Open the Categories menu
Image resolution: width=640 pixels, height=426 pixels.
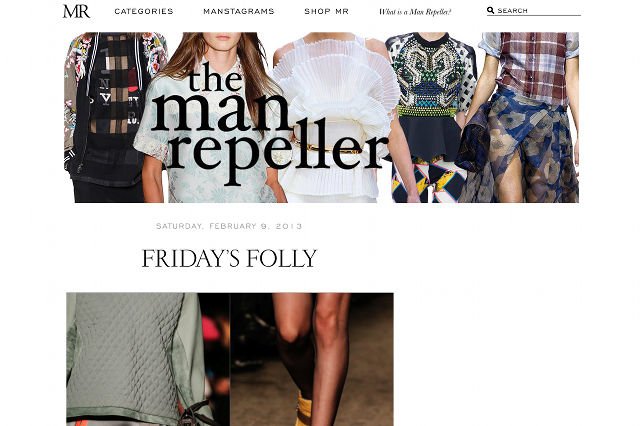[144, 11]
